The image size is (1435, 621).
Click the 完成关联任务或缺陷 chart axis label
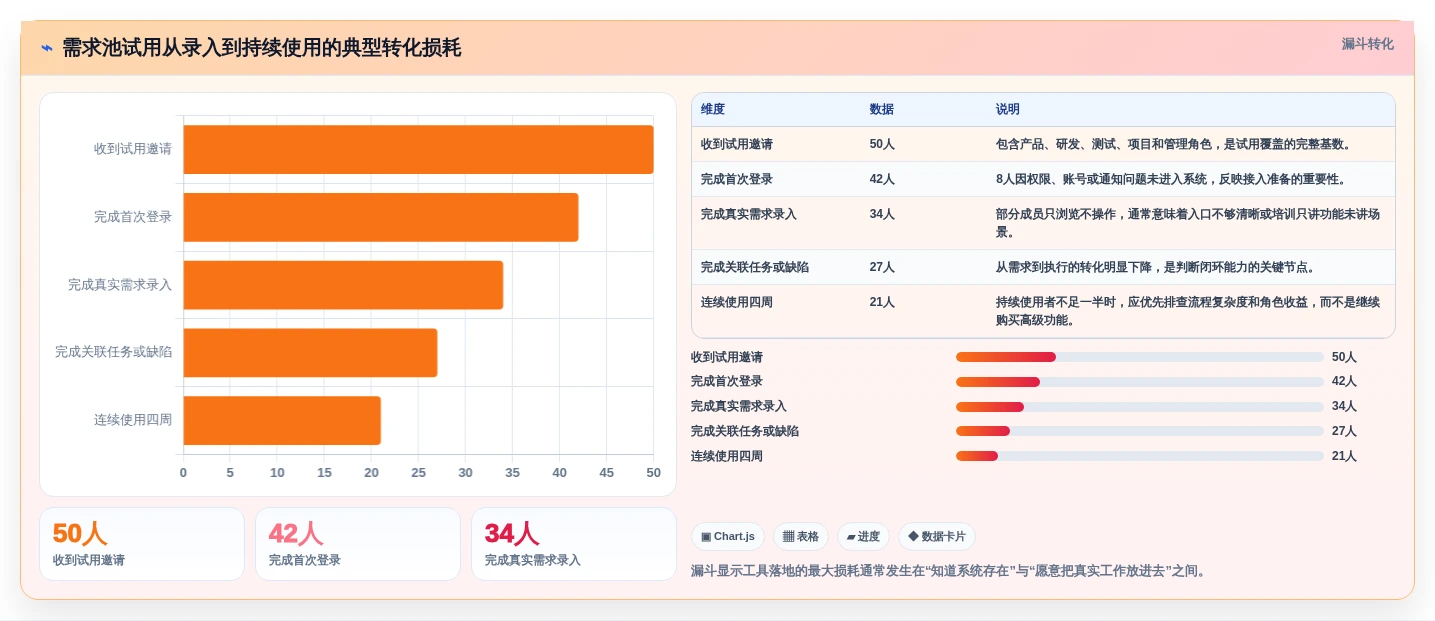114,352
